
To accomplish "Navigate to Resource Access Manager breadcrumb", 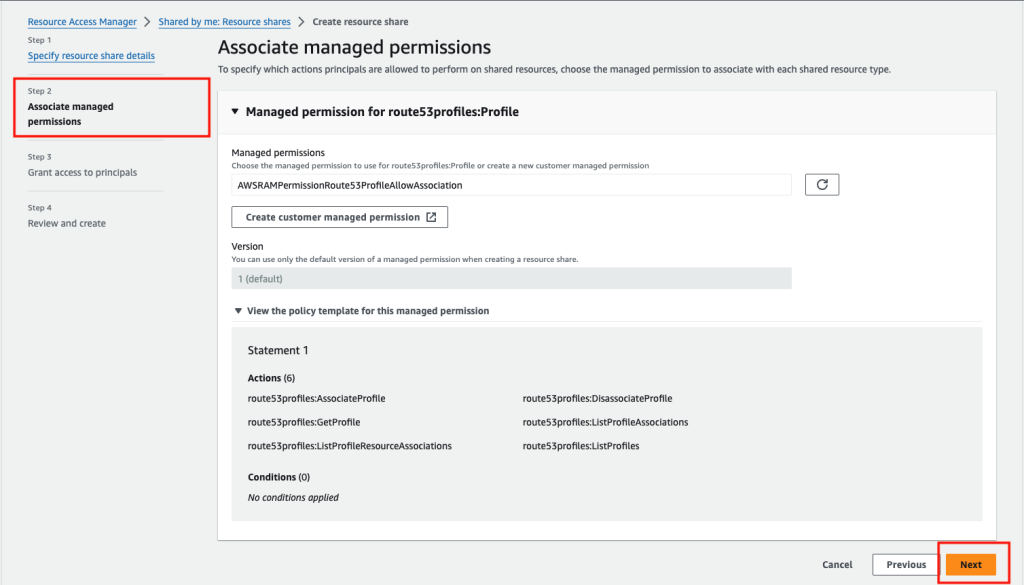I will [x=80, y=21].
